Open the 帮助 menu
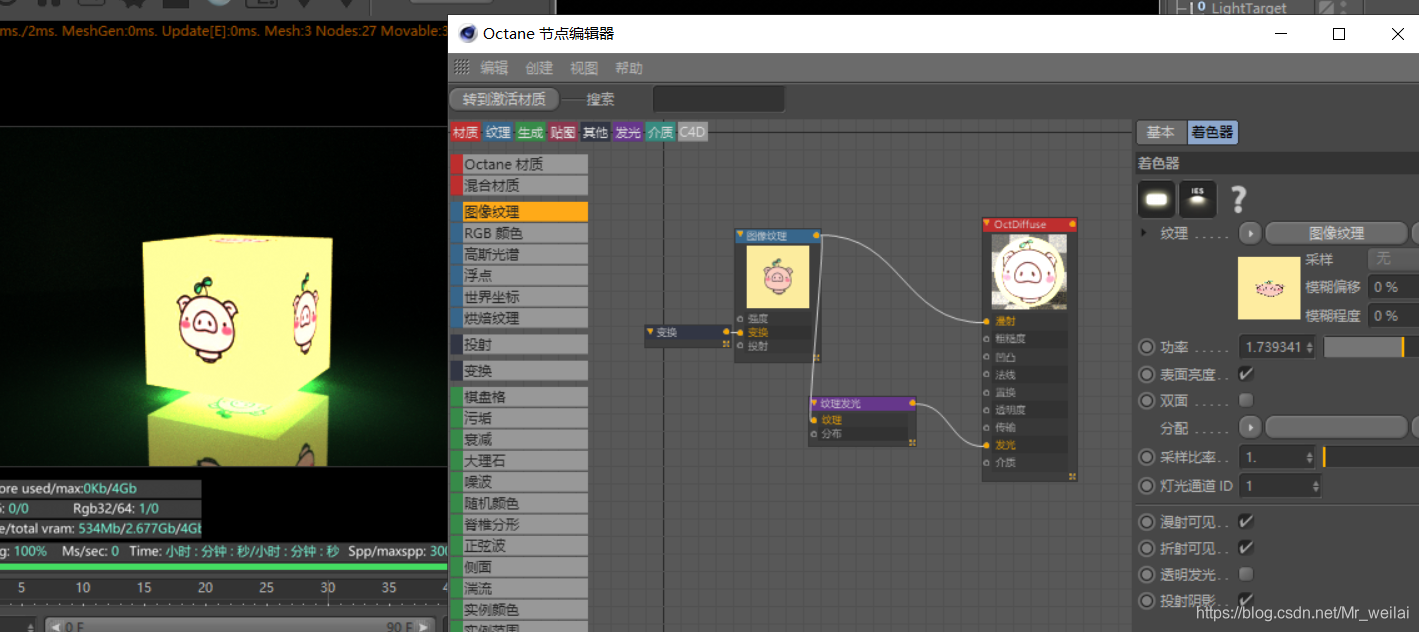This screenshot has width=1419, height=632. click(x=629, y=68)
